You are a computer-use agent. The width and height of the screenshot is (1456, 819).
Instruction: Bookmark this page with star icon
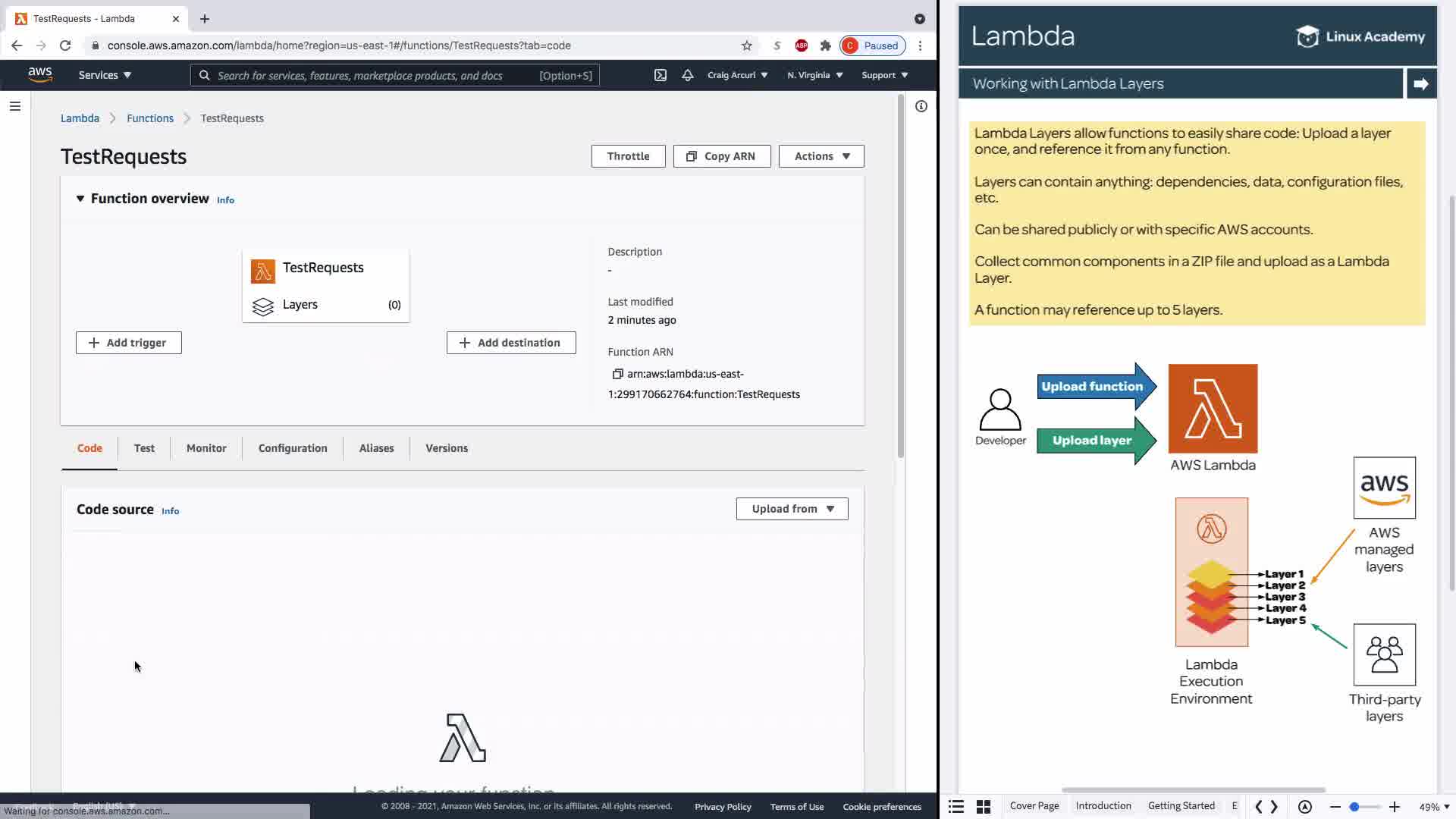(746, 45)
